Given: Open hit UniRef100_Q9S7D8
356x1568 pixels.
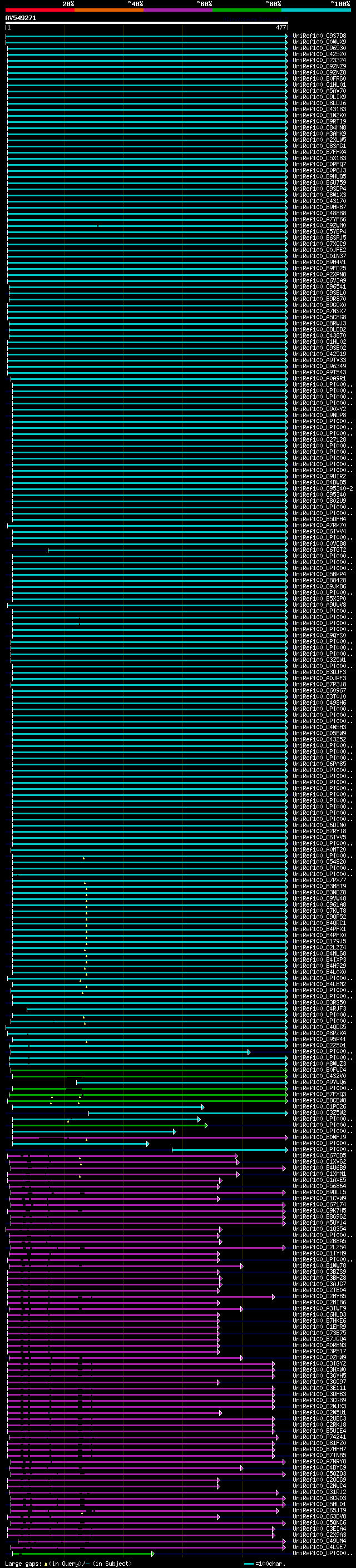Looking at the screenshot, I should (319, 36).
